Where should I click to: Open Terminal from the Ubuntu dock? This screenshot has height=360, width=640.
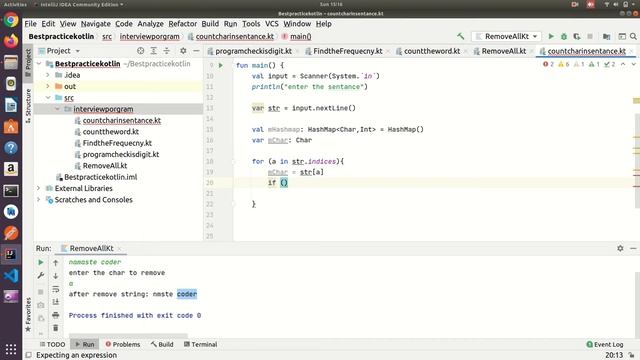click(11, 191)
